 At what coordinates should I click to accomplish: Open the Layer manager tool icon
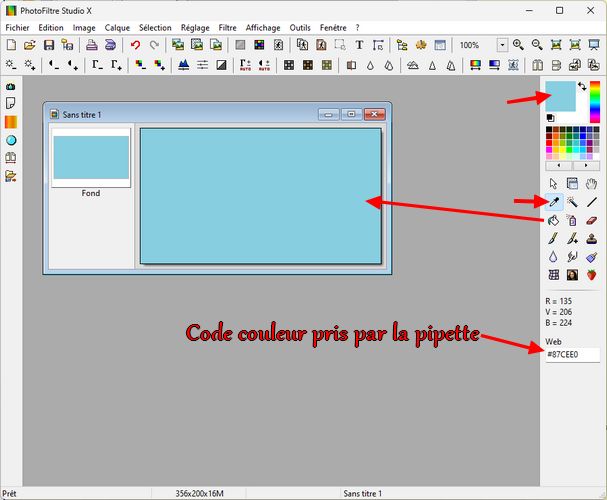point(572,183)
